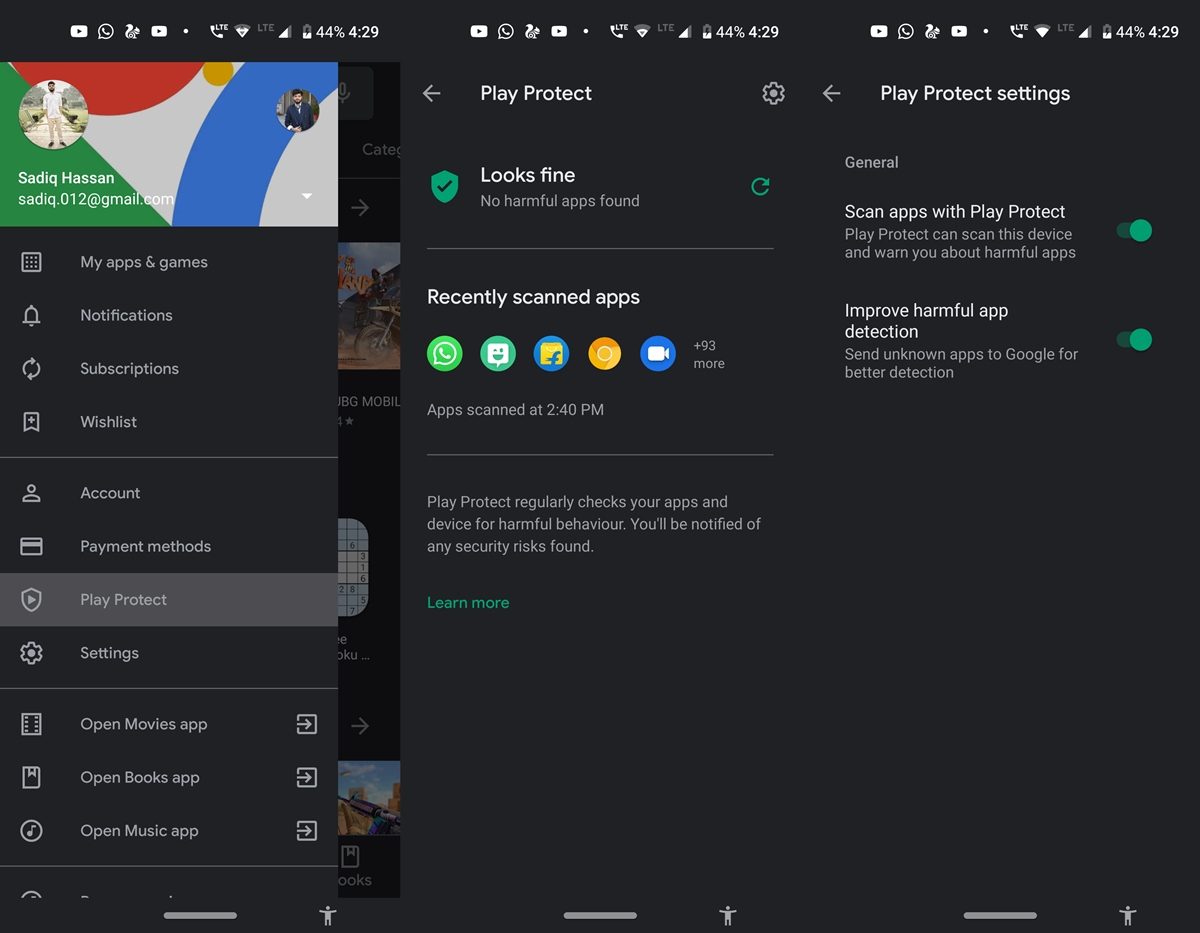Tap the Account person icon
Screen dimensions: 1200x933
[31, 493]
